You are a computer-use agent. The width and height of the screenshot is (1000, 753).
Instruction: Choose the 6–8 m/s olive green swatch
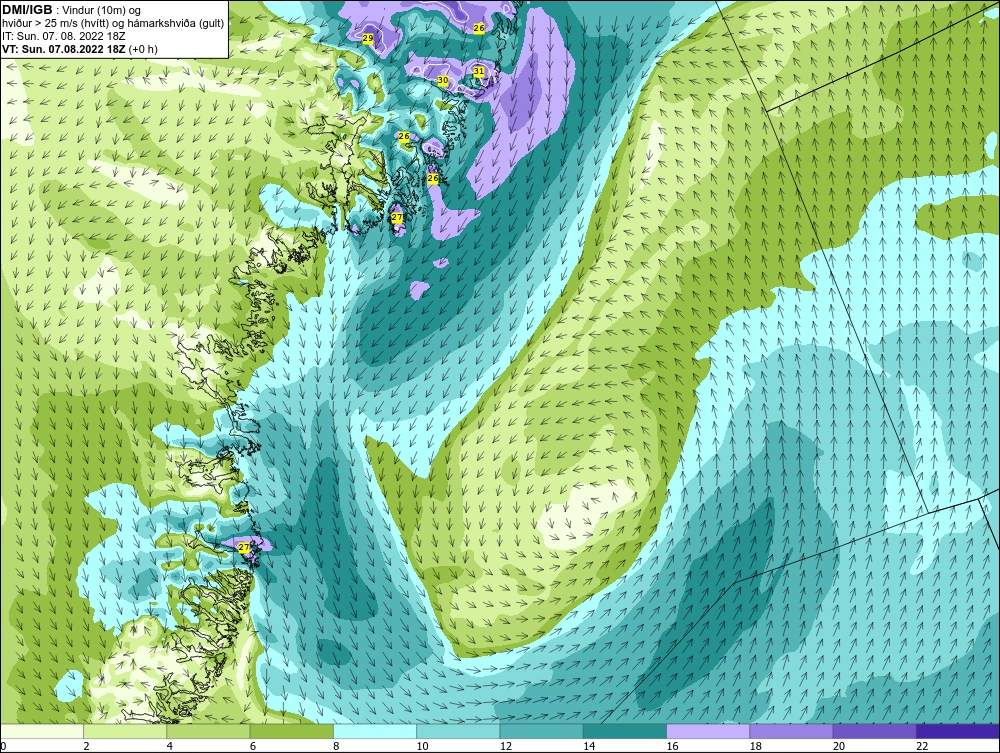291,731
